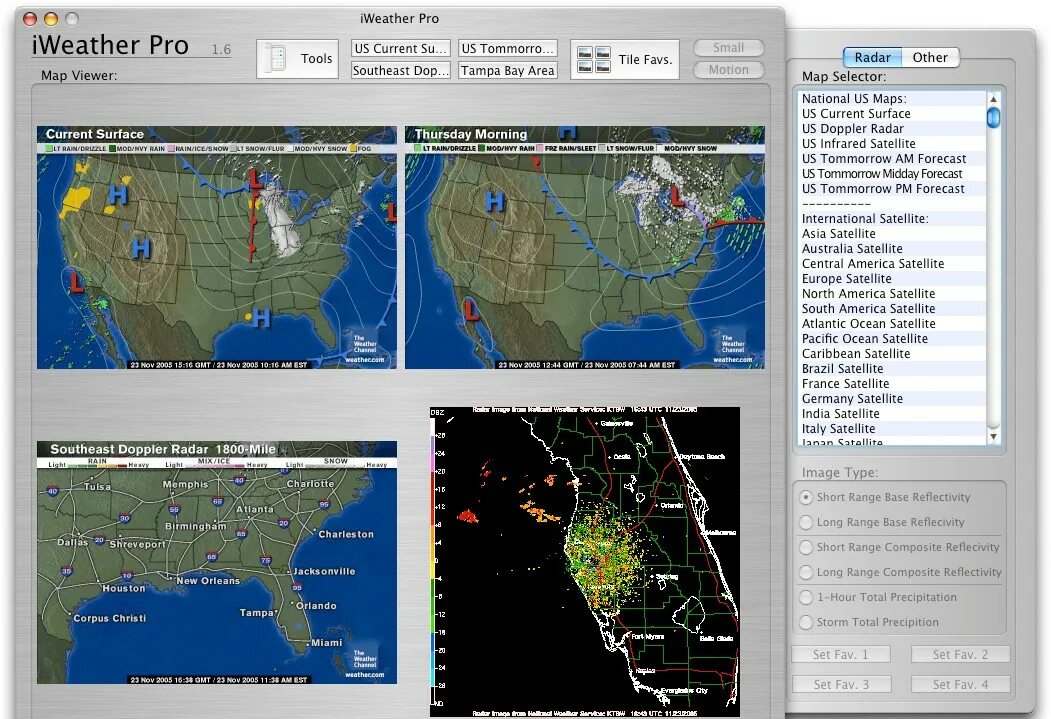Select Long Range Composite Reflectivity radio
This screenshot has height=719, width=1051.
(806, 572)
